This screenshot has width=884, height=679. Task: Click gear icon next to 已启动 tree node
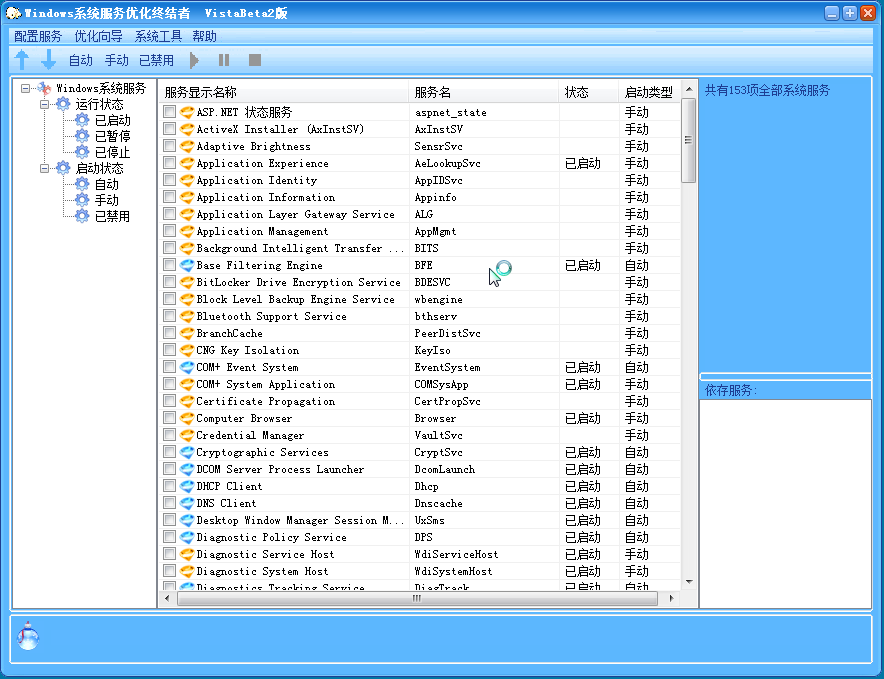(x=82, y=120)
